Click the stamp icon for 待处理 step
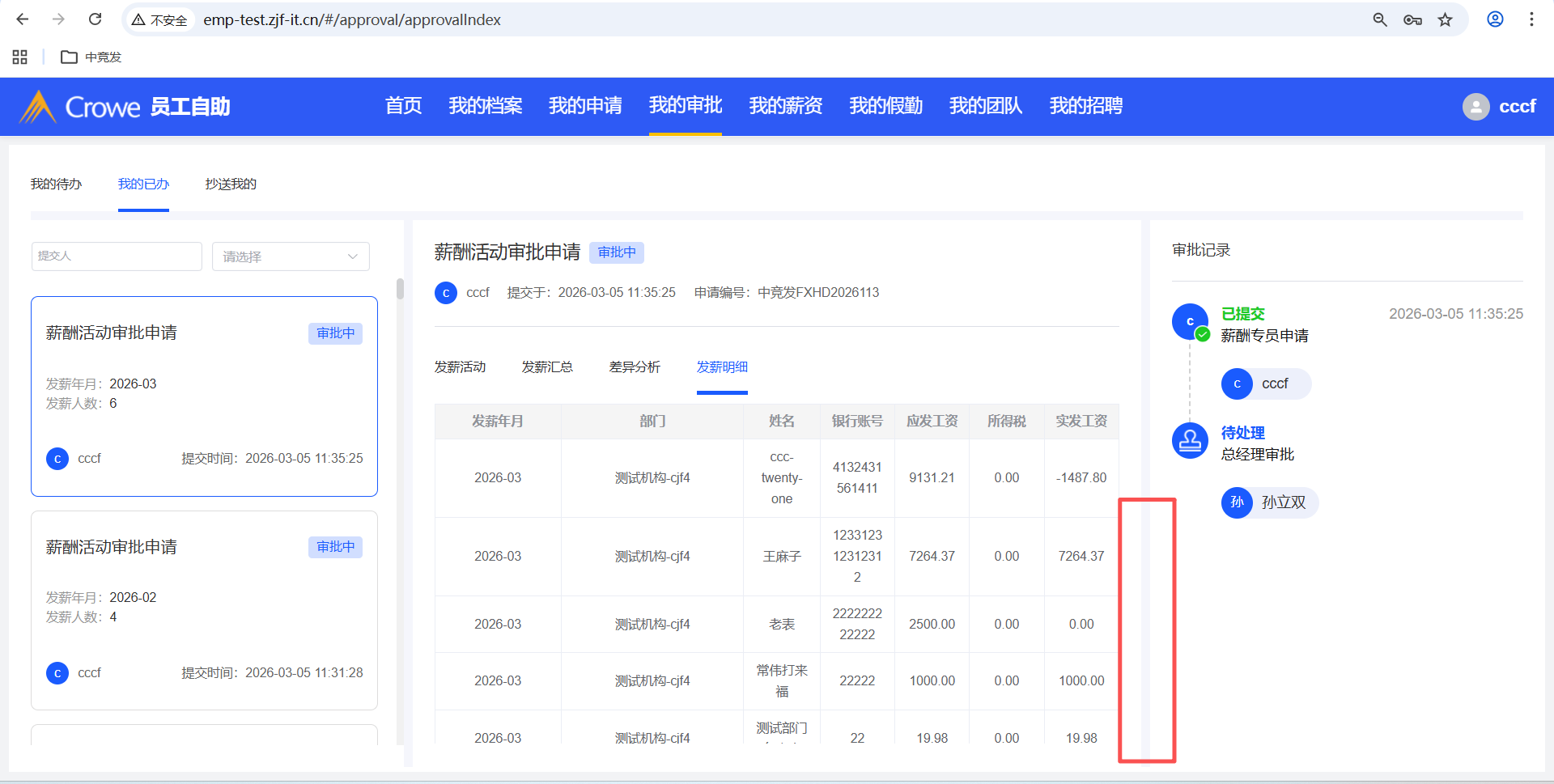This screenshot has height=784, width=1554. coord(1190,441)
